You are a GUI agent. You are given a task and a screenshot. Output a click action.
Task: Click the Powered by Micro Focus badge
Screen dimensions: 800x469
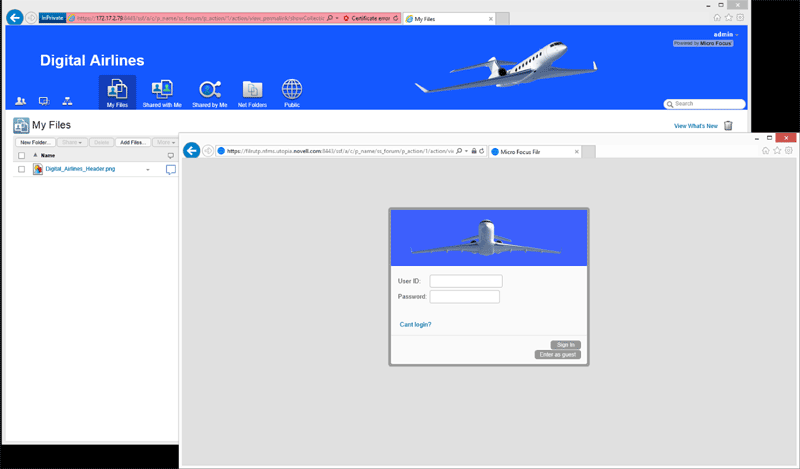coord(703,43)
